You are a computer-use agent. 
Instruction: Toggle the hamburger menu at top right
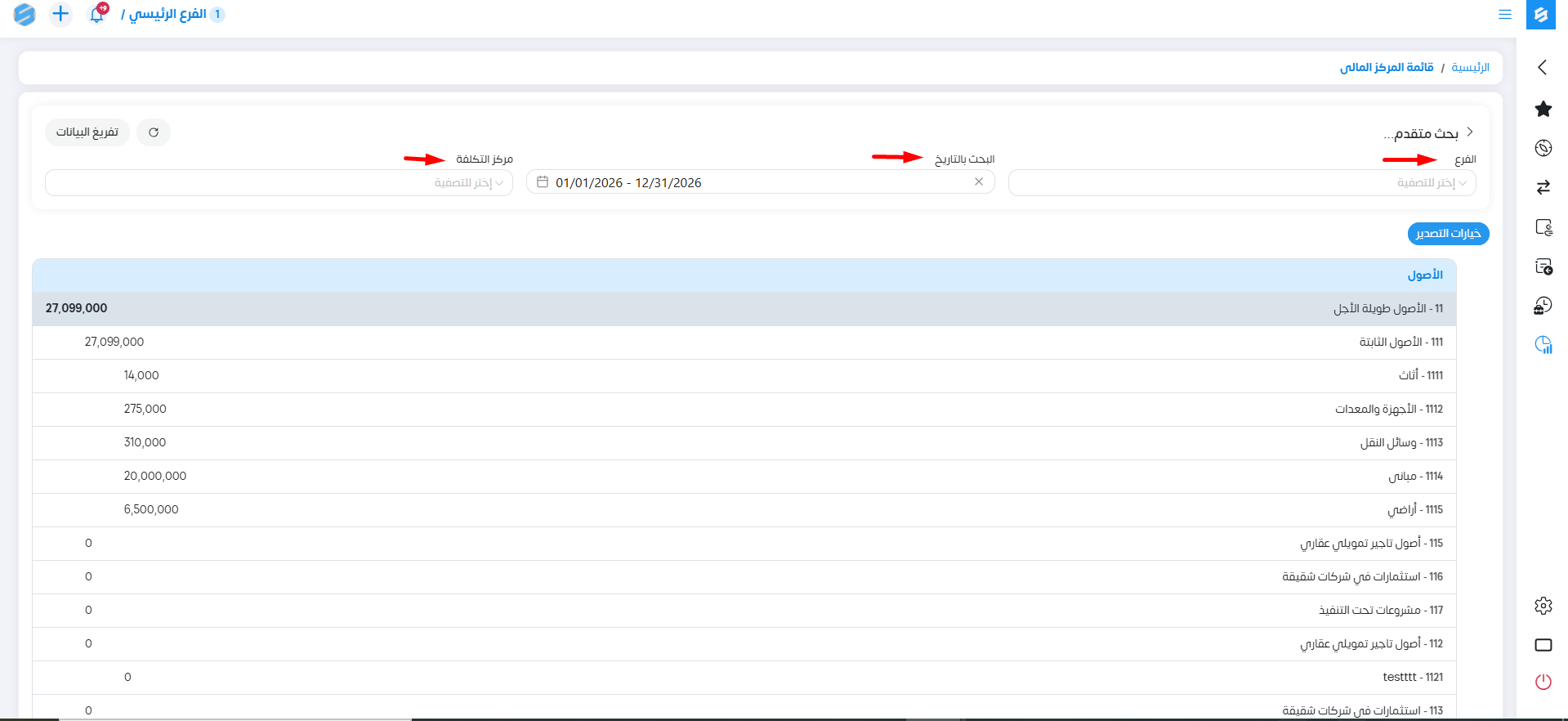(x=1504, y=15)
